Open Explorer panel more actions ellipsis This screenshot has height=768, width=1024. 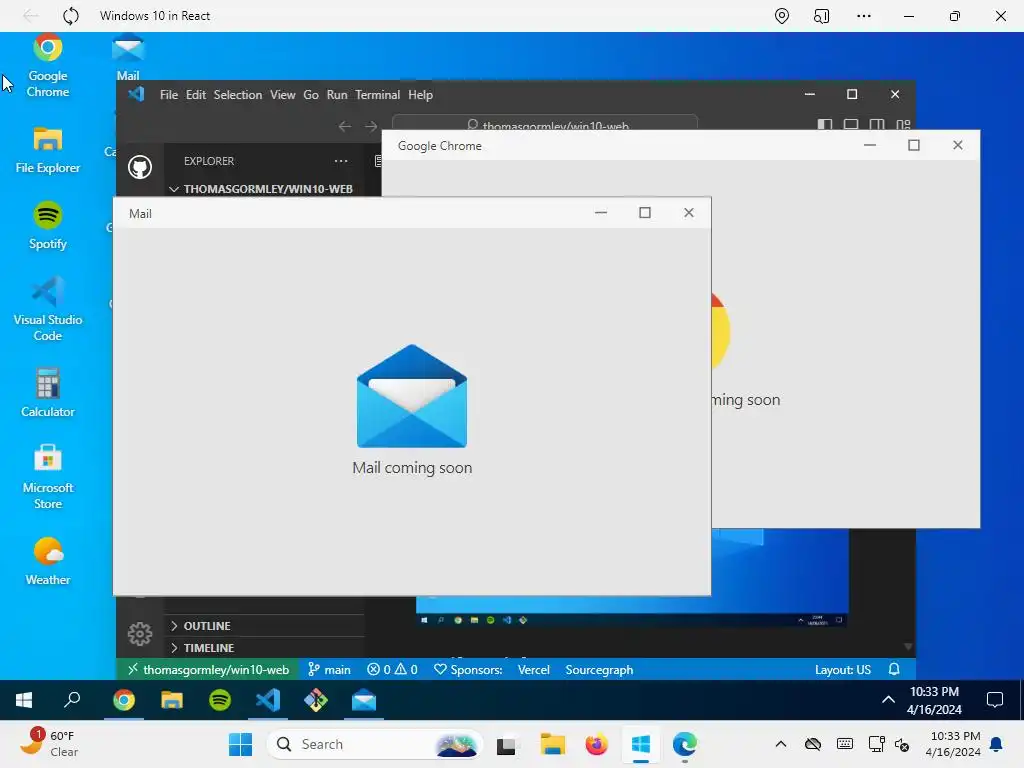[341, 161]
